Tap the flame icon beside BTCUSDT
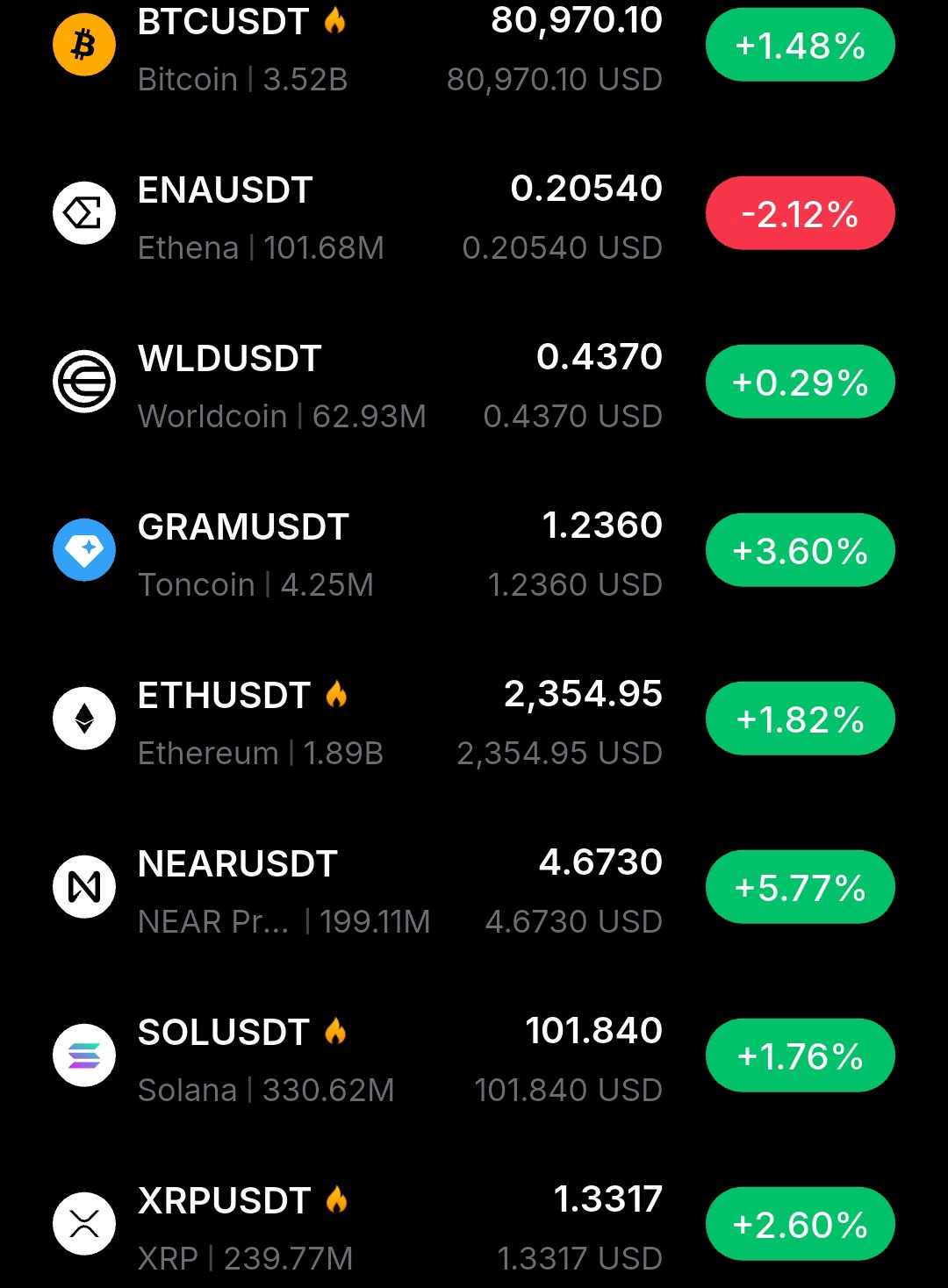 pos(334,20)
